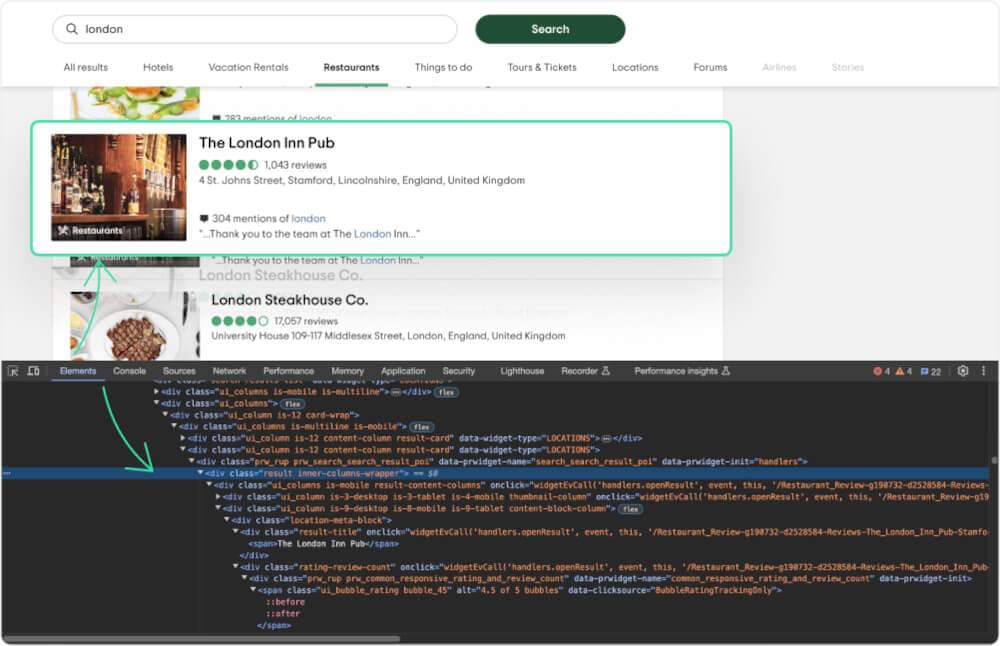The height and width of the screenshot is (646, 1000).
Task: Switch to the Console tab
Action: coord(128,370)
